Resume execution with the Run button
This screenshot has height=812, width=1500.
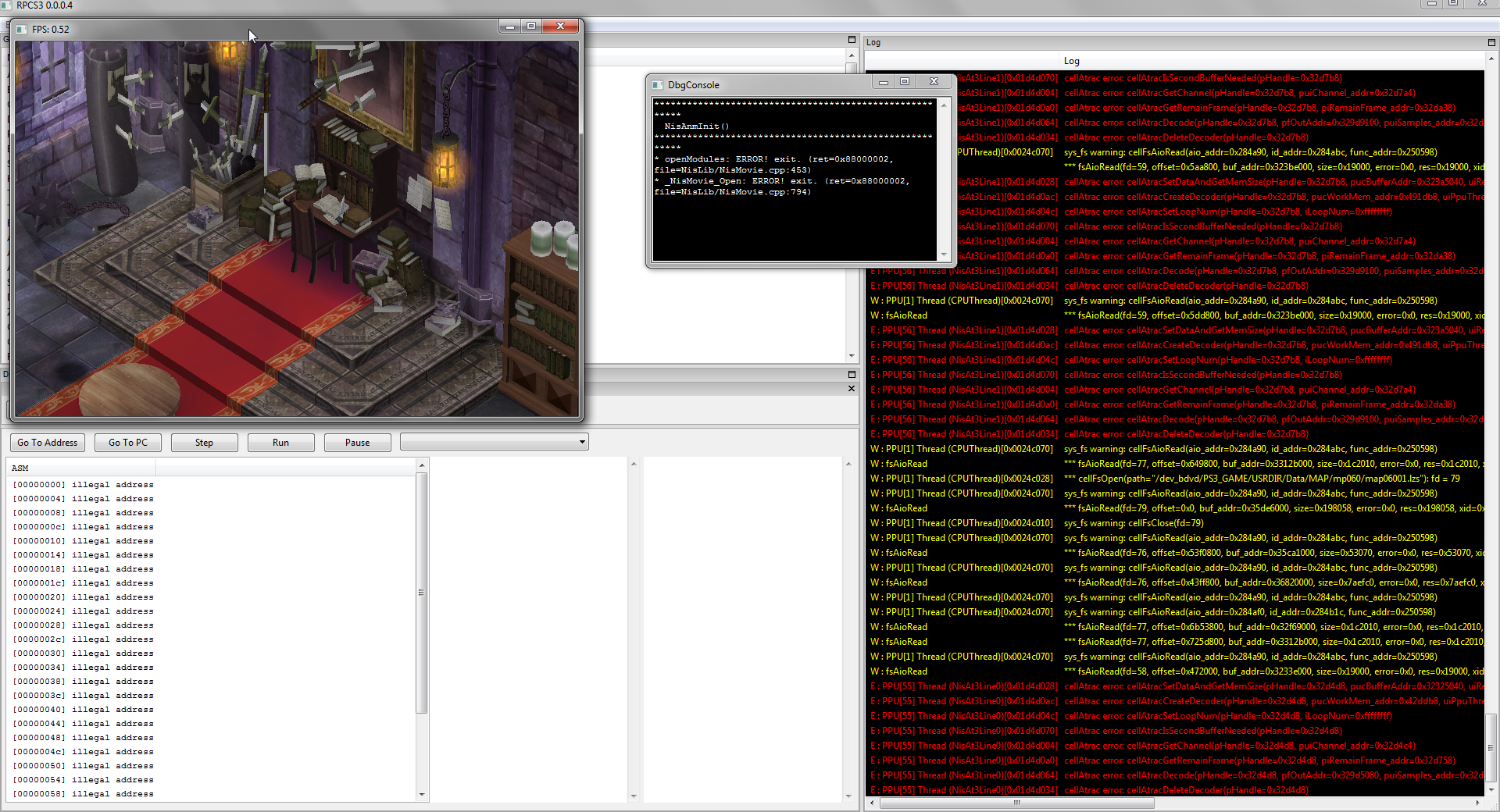point(280,443)
